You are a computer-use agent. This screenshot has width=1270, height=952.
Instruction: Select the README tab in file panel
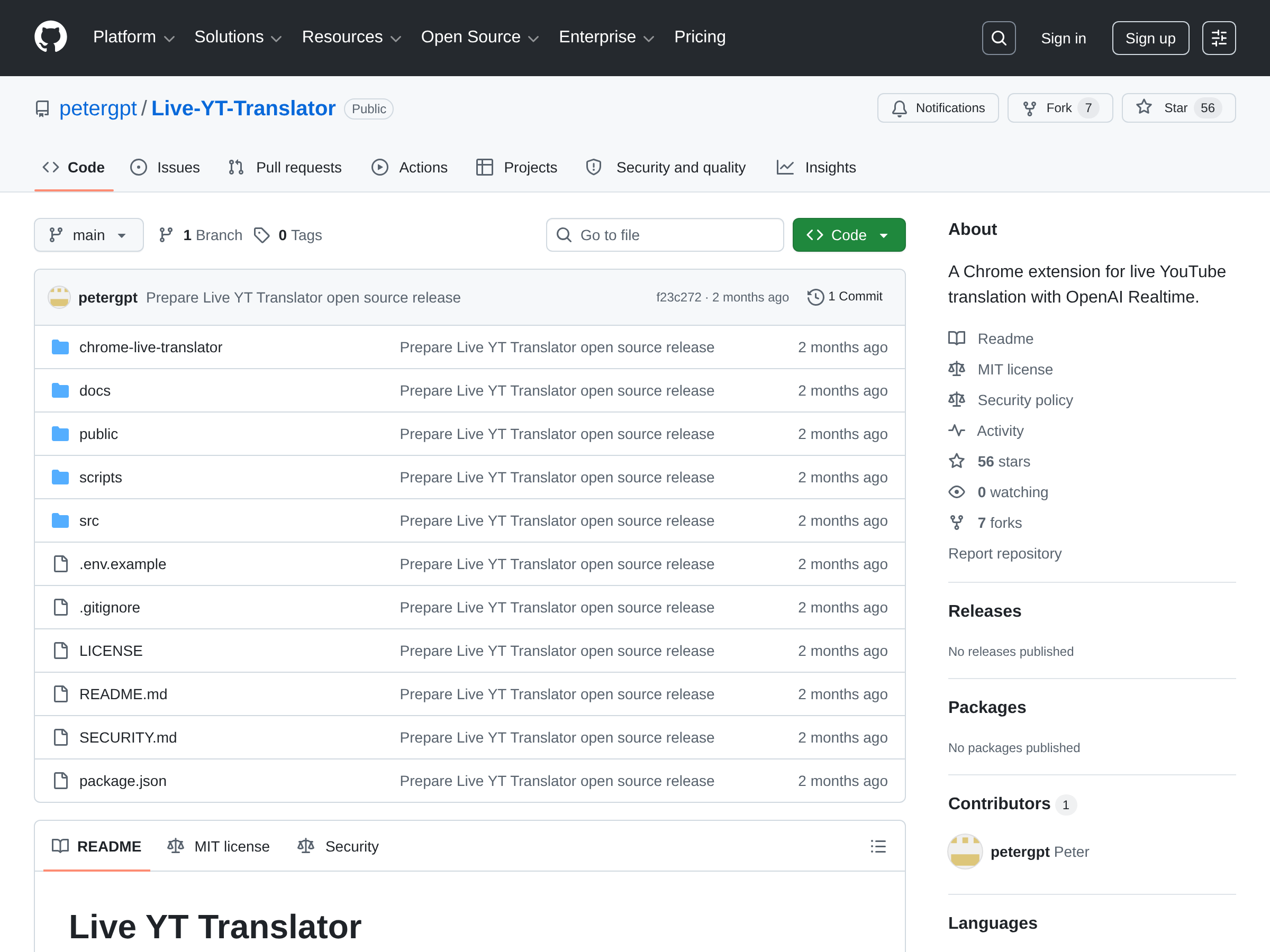pos(96,846)
